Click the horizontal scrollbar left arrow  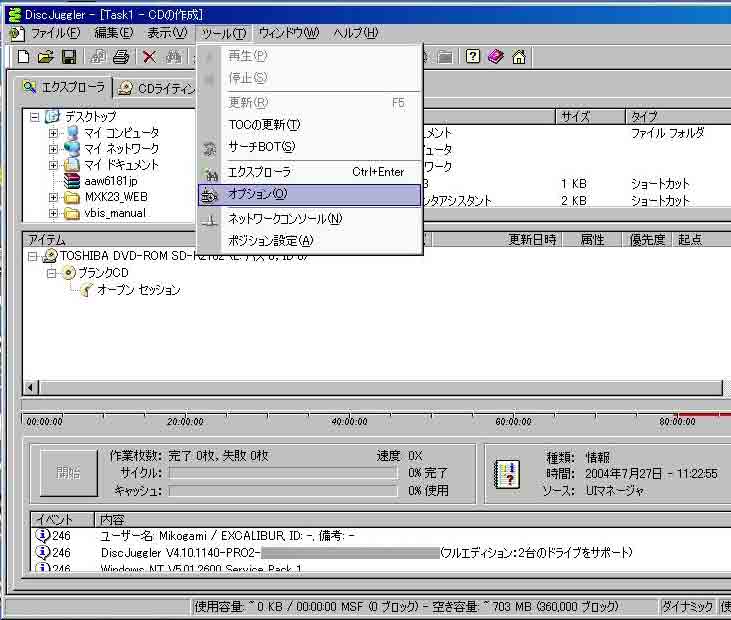tap(31, 387)
